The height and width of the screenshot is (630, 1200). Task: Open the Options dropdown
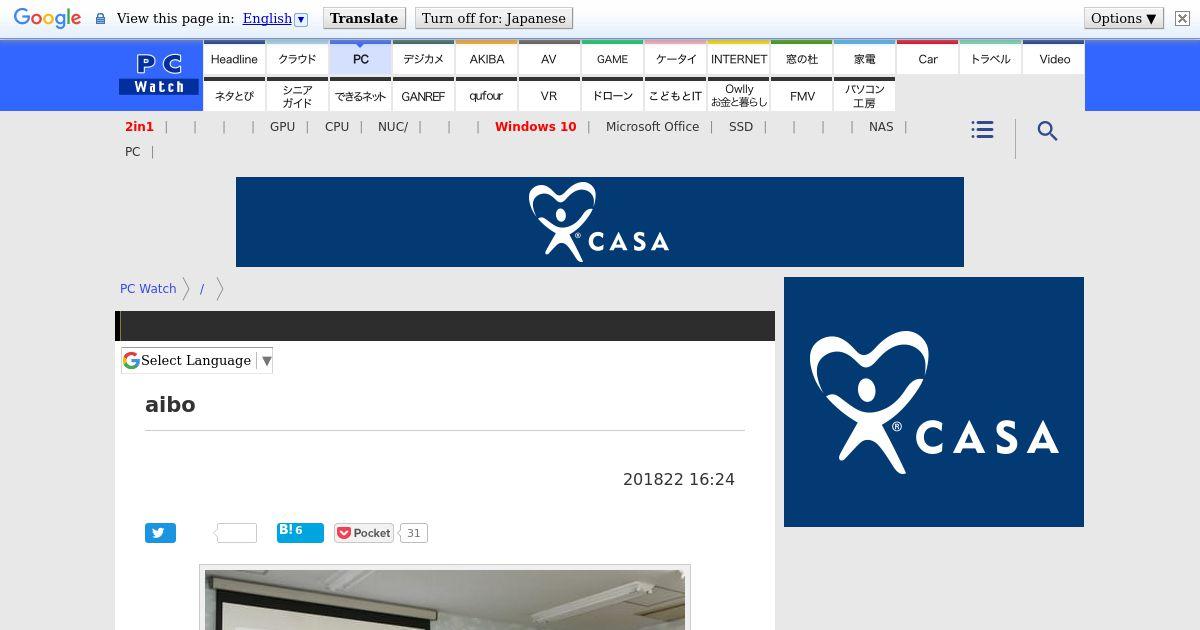(1123, 18)
